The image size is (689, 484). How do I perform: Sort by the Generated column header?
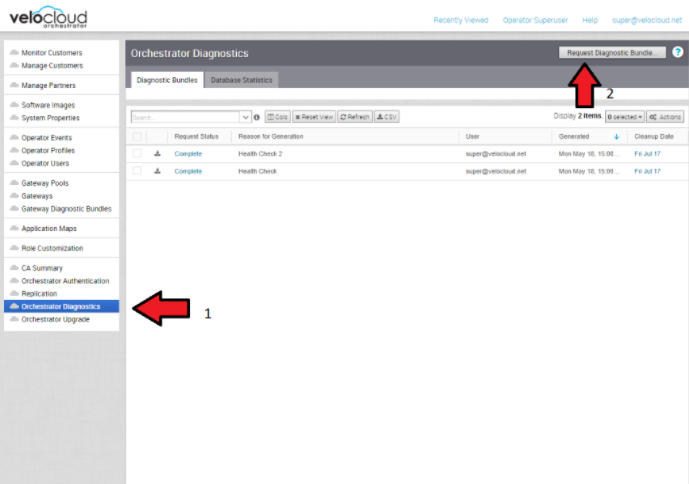coord(574,136)
